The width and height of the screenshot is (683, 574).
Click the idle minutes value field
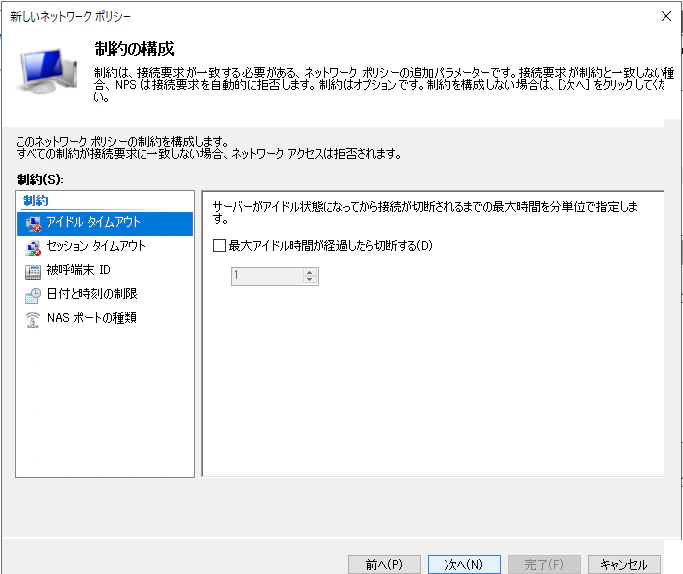[267, 276]
